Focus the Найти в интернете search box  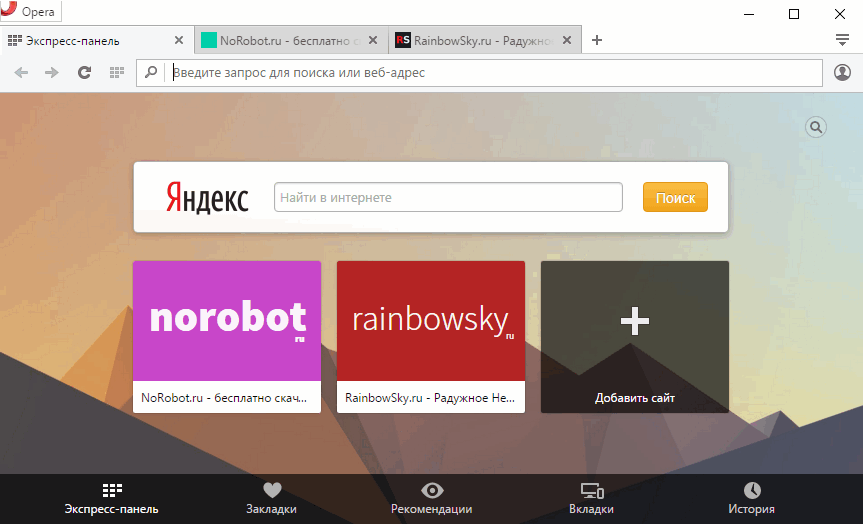pos(449,197)
